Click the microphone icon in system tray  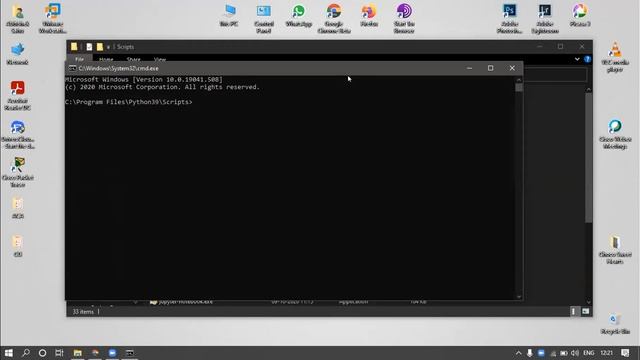click(x=529, y=353)
